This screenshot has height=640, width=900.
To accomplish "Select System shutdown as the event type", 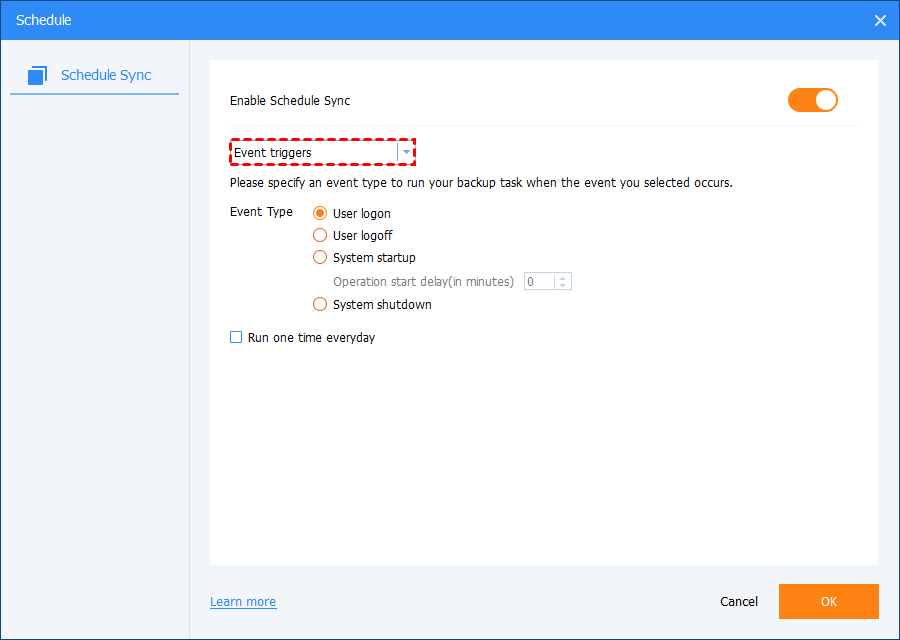I will click(320, 304).
